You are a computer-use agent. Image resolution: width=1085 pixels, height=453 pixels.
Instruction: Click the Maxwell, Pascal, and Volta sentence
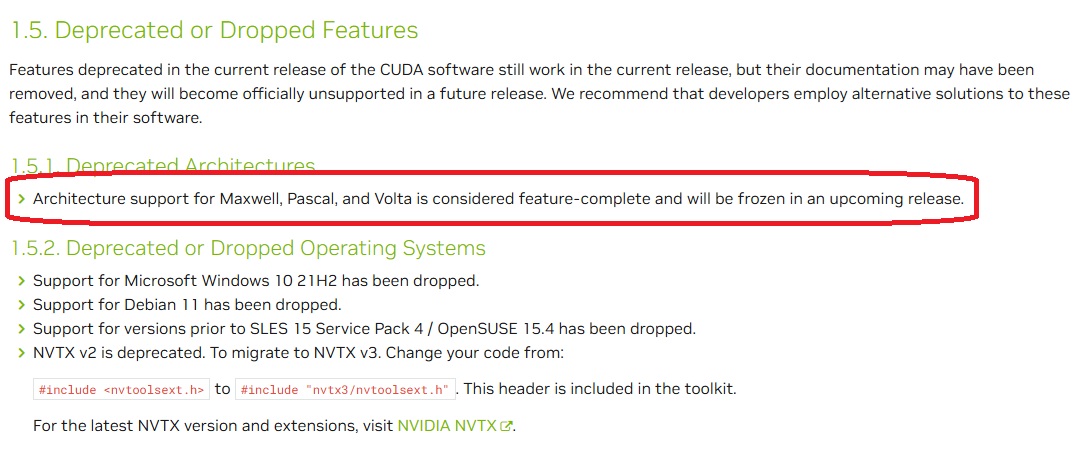[x=498, y=199]
